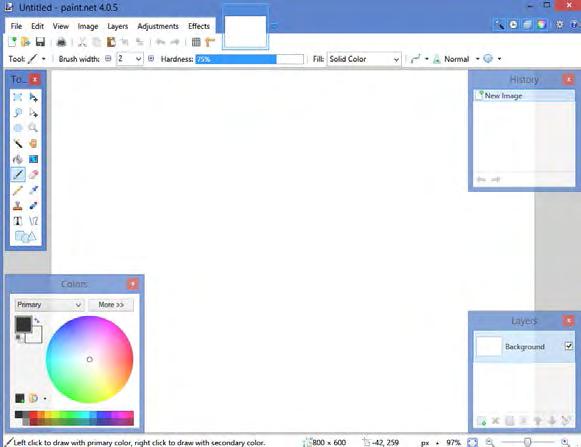Image resolution: width=581 pixels, height=447 pixels.
Task: Increase brush width with plus button
Action: 151,59
